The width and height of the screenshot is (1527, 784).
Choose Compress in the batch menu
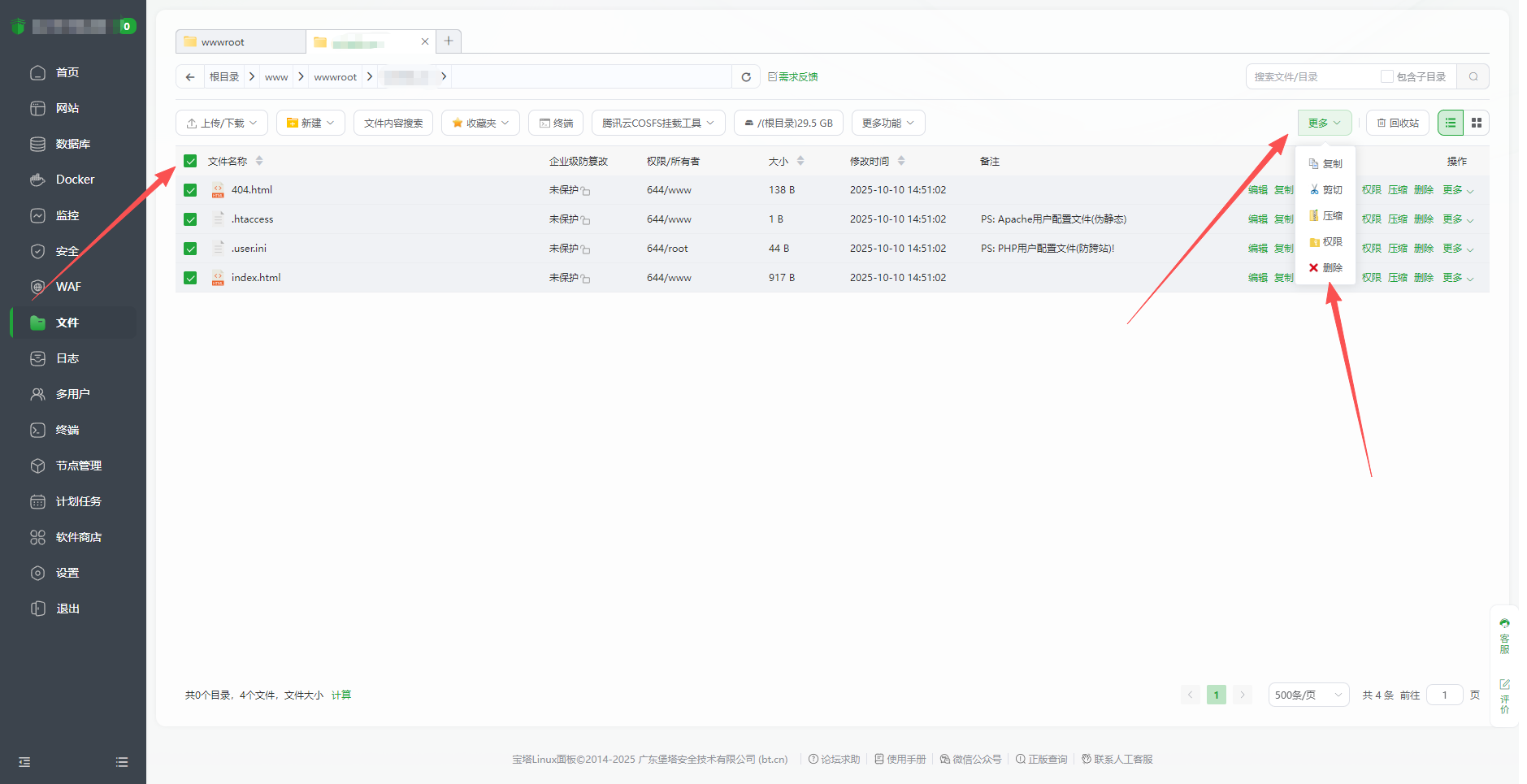click(x=1325, y=216)
